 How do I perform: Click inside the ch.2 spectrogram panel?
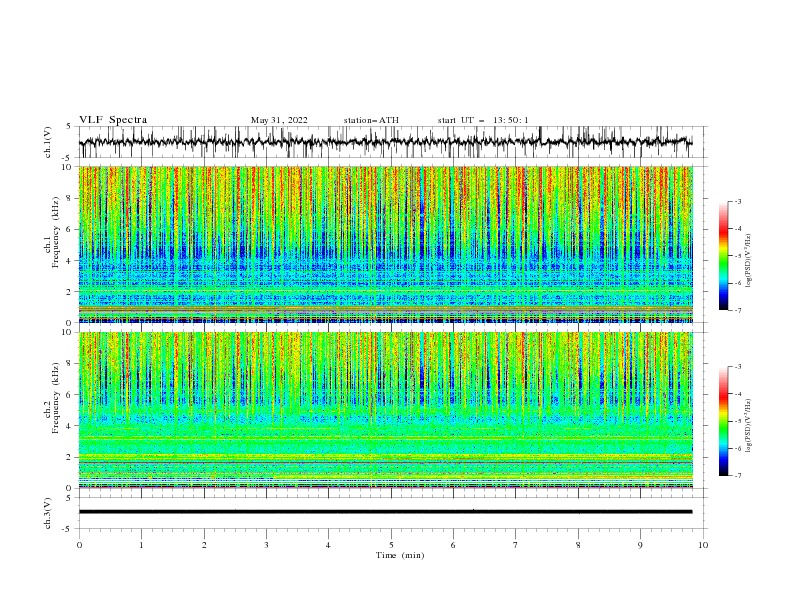pos(386,410)
